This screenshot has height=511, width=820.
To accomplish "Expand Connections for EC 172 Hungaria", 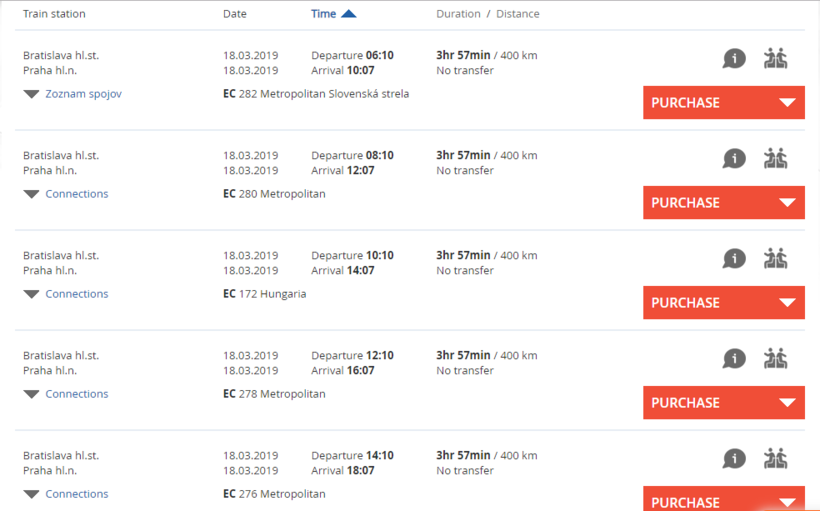I will (76, 294).
